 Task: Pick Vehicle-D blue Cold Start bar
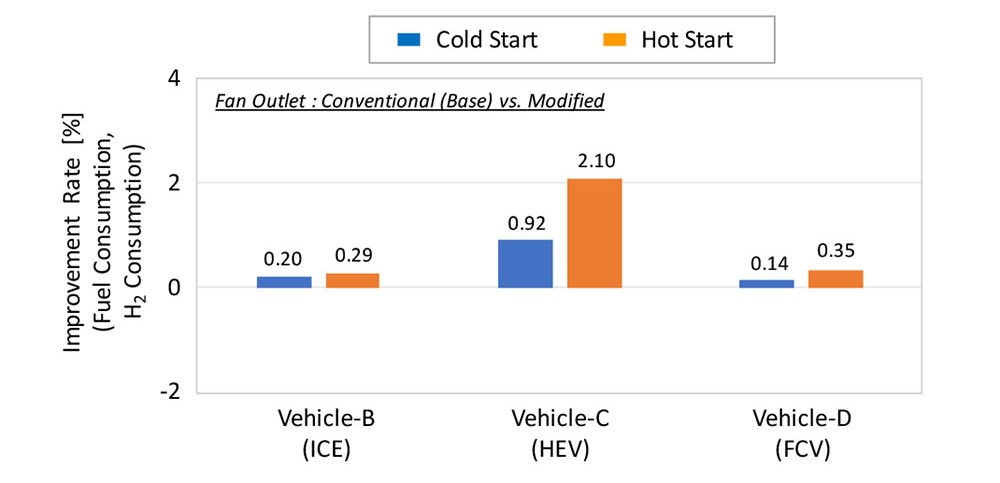766,284
